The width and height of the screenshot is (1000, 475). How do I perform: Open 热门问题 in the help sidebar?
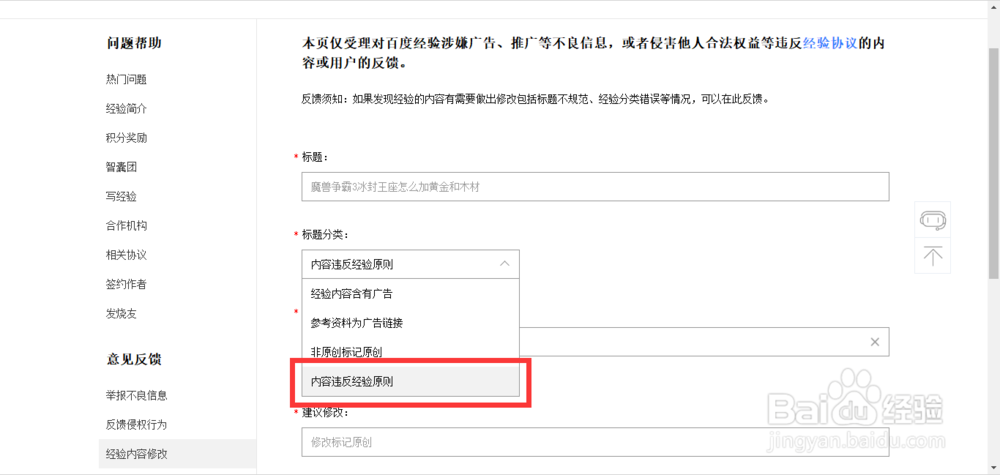126,79
